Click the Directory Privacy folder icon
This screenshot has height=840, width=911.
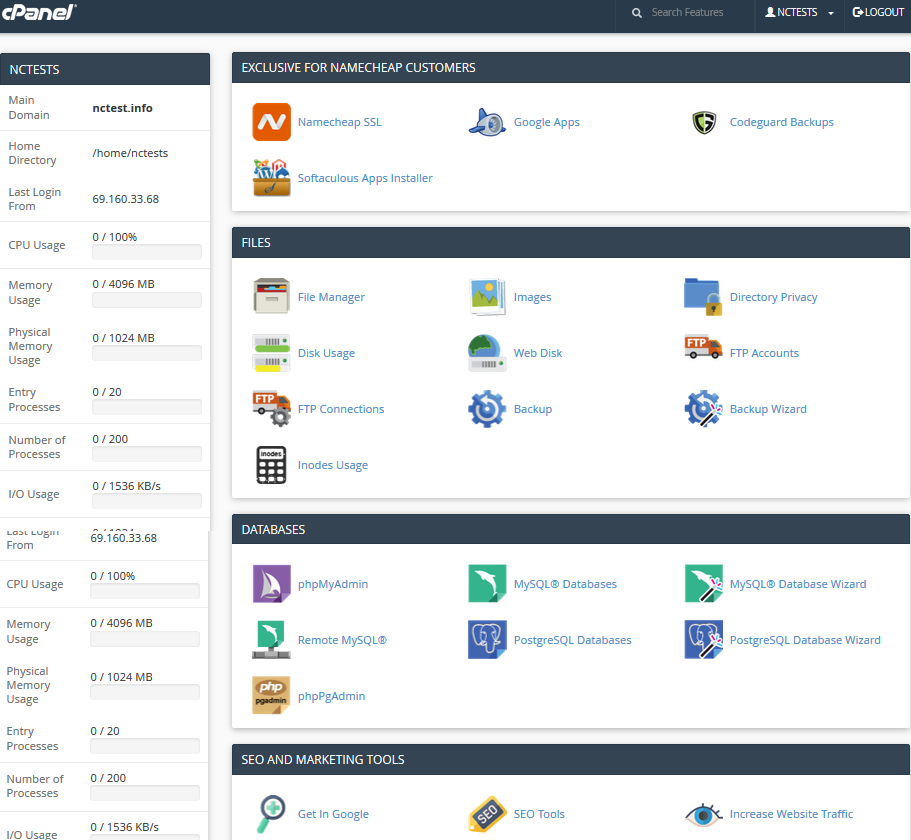coord(703,297)
